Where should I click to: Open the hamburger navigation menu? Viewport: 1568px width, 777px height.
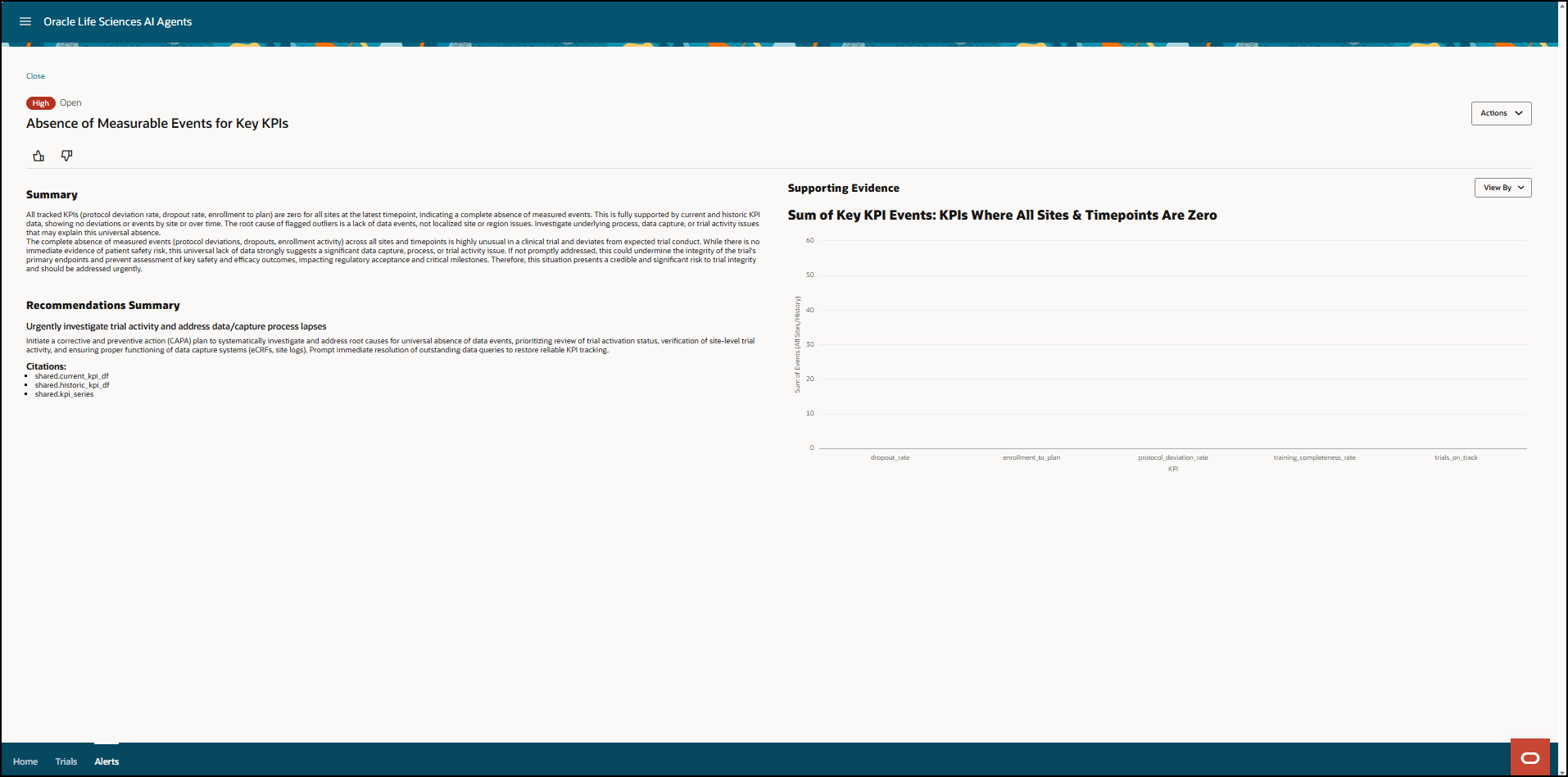click(25, 21)
